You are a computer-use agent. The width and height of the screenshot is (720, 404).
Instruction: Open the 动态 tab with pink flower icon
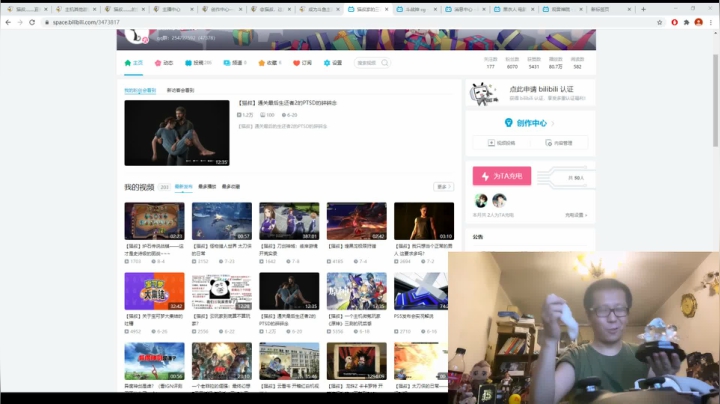coord(164,63)
